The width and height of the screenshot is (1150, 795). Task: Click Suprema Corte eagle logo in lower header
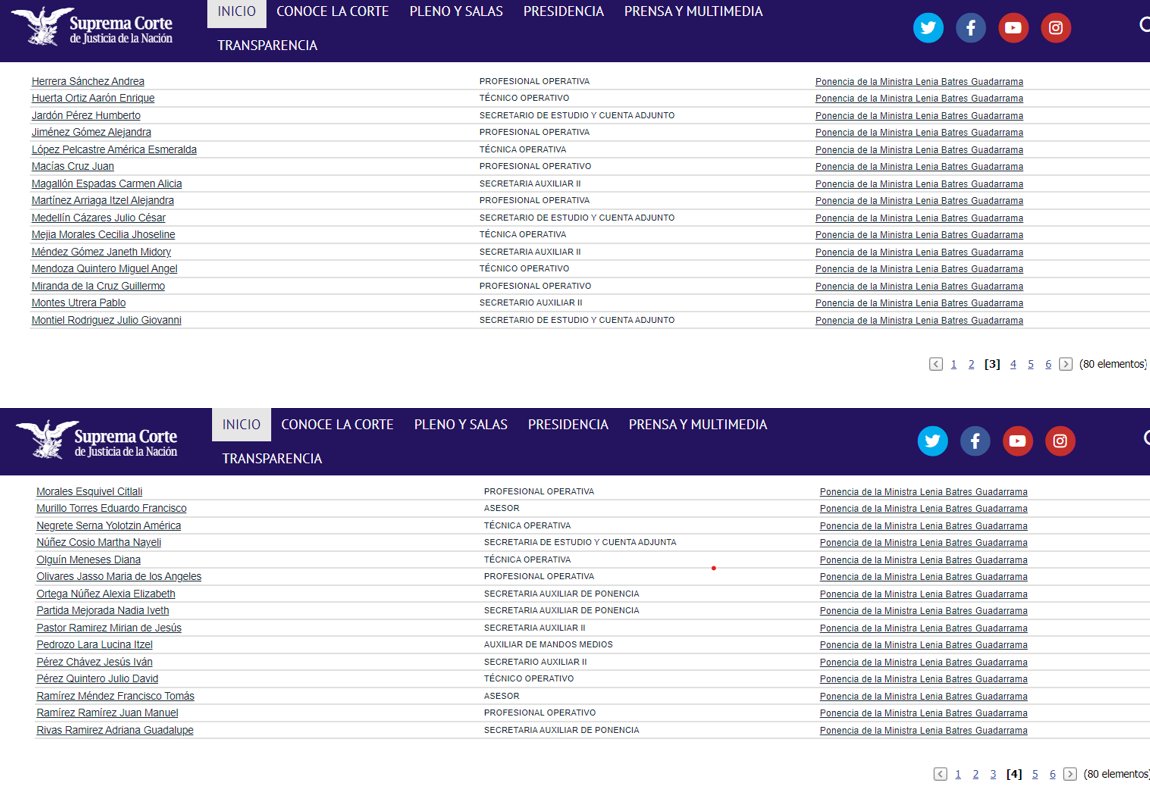point(97,440)
